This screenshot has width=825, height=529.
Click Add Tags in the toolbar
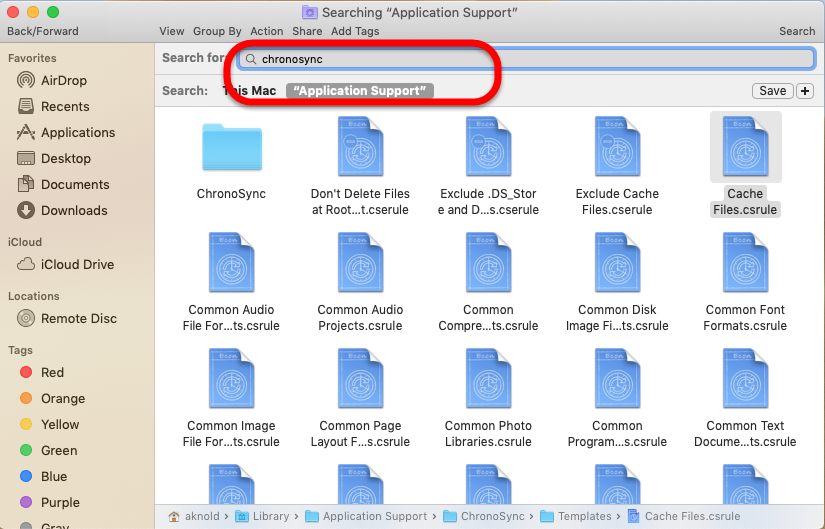355,31
